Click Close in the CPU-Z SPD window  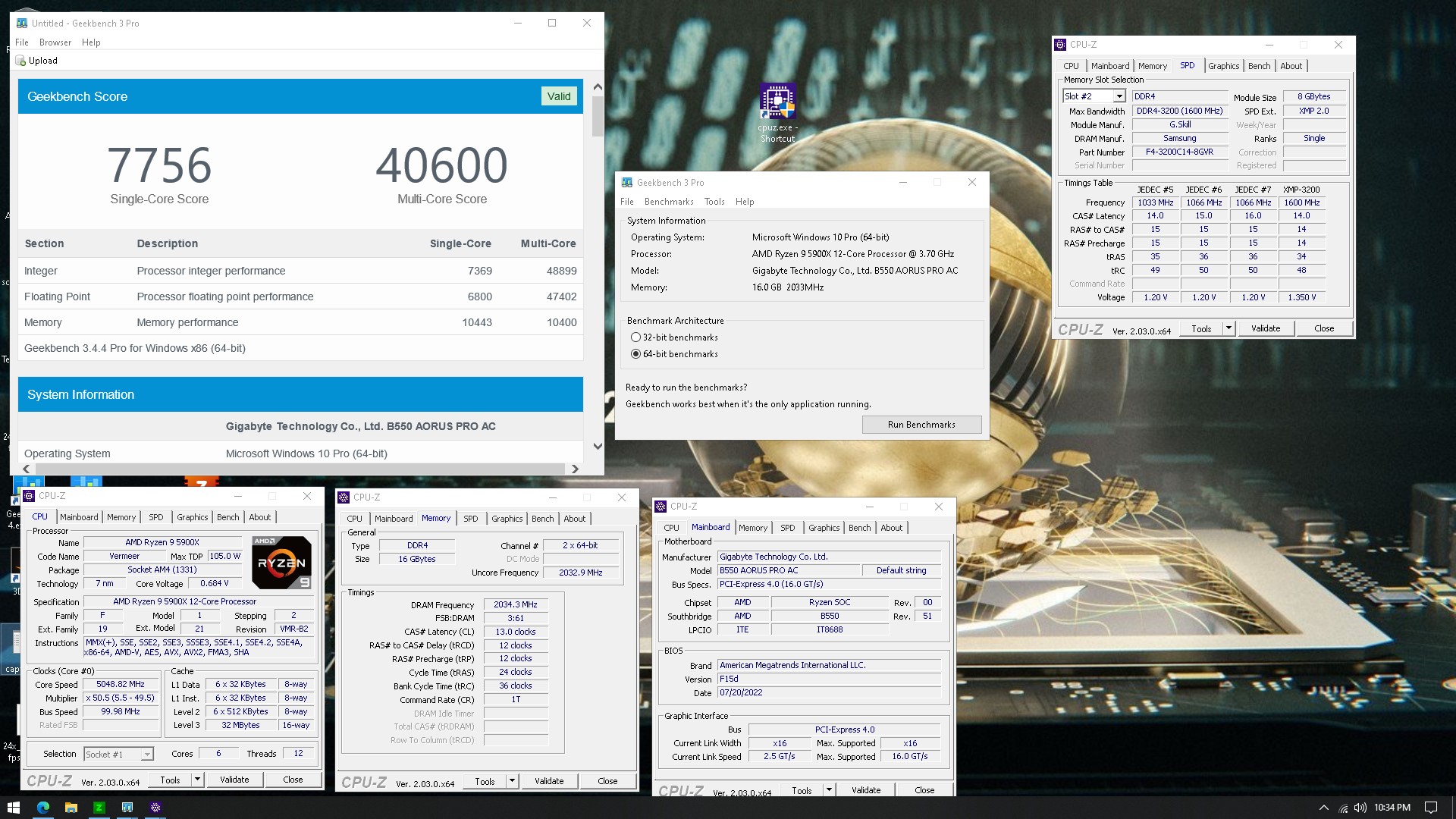(1324, 328)
